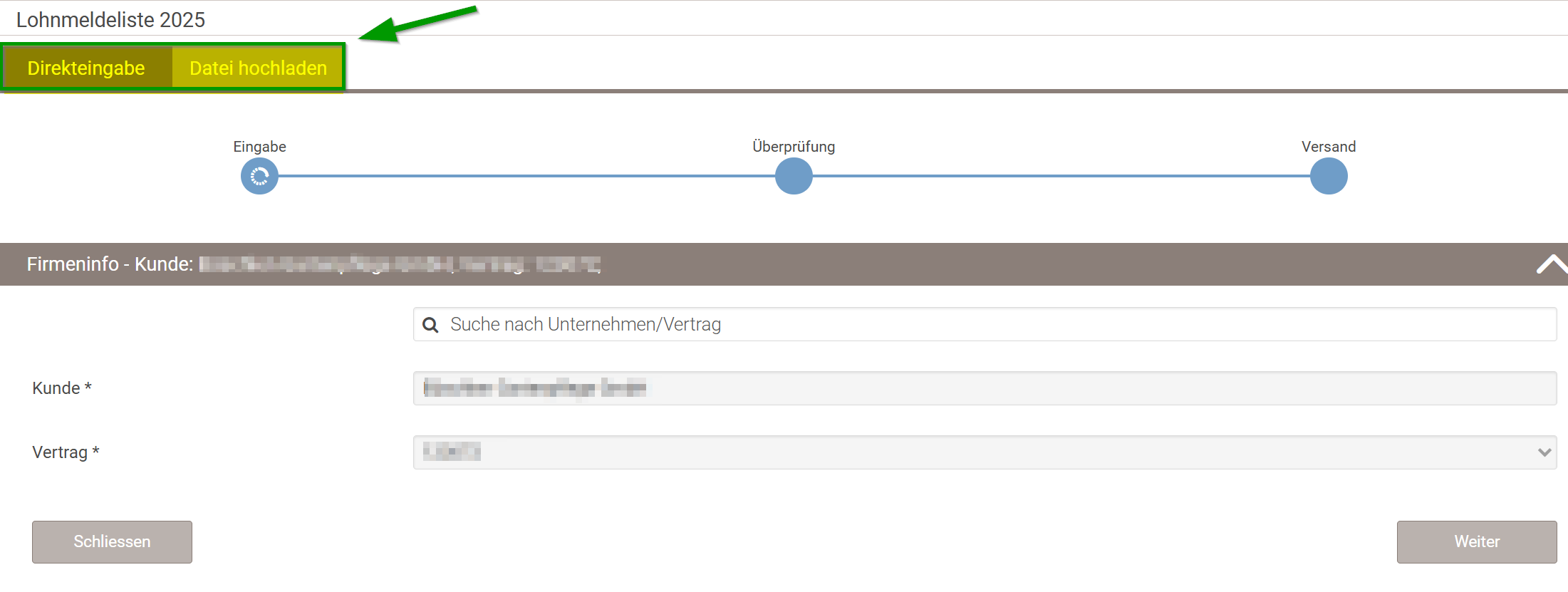Focus the Suche nach Unternehmen/Vertrag field

[x=983, y=325]
